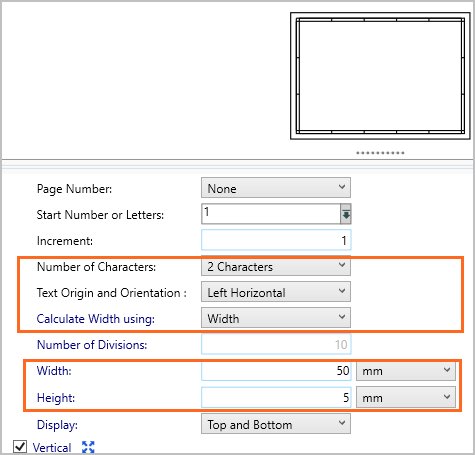Open the Display Top and Bottom dropdown
Image resolution: width=475 pixels, height=455 pixels.
pos(276,424)
